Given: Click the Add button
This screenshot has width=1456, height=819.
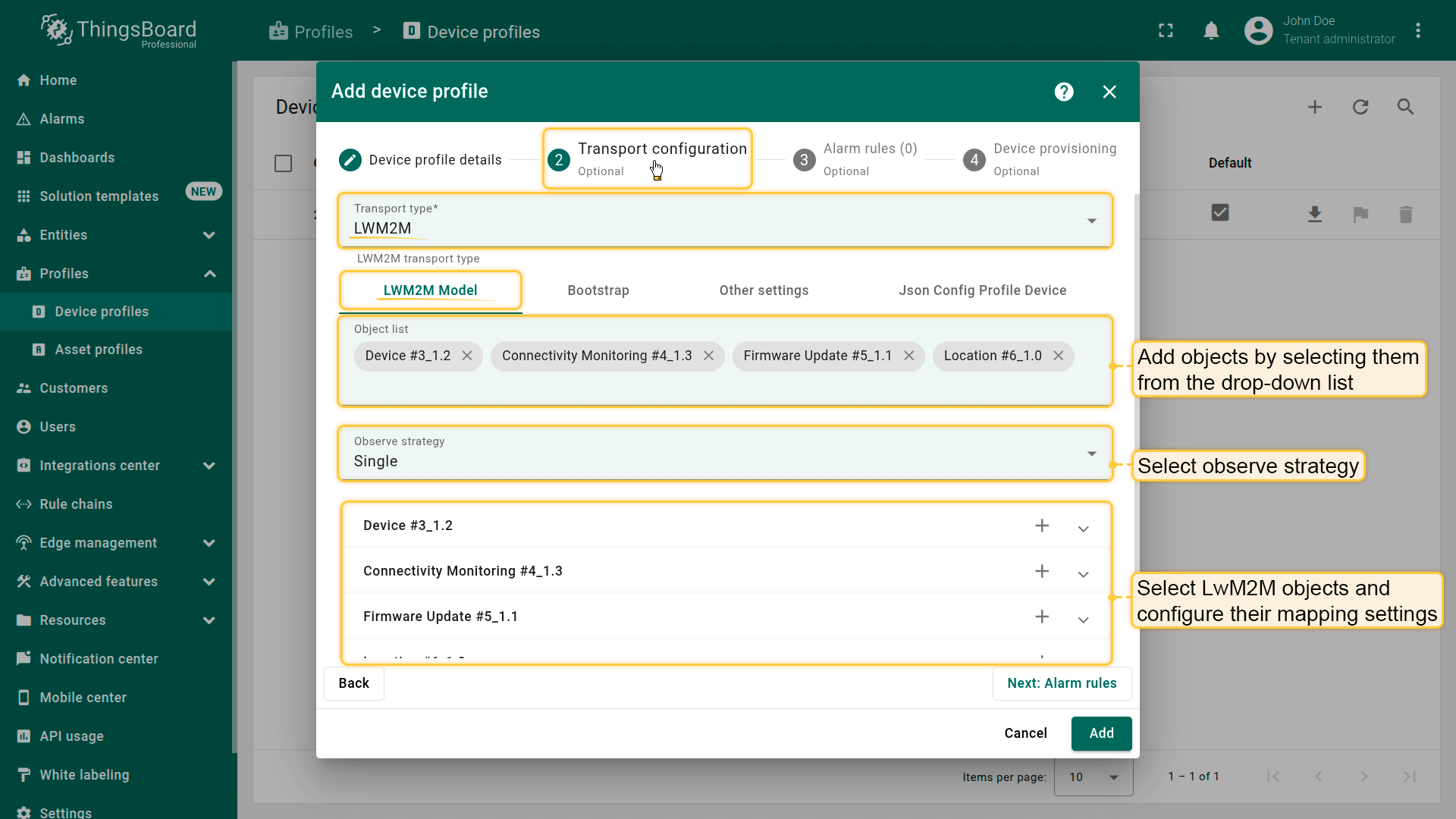Looking at the screenshot, I should (1100, 733).
